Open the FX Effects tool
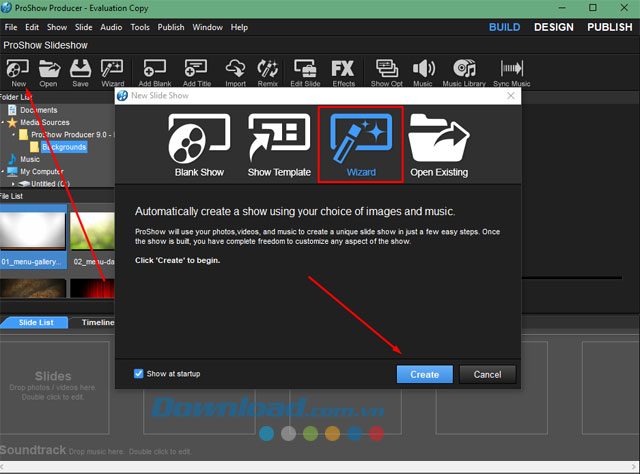This screenshot has width=640, height=474. (x=343, y=73)
